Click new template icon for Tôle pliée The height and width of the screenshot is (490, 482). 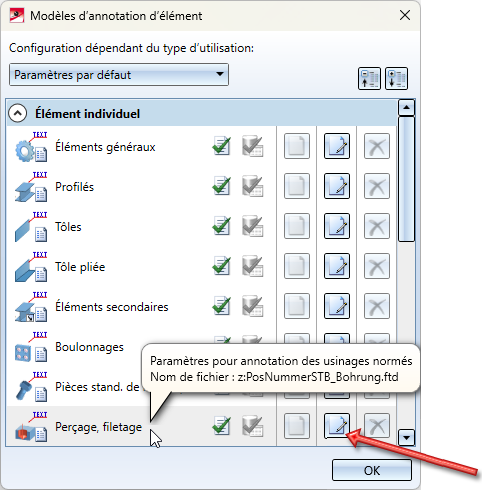(297, 266)
